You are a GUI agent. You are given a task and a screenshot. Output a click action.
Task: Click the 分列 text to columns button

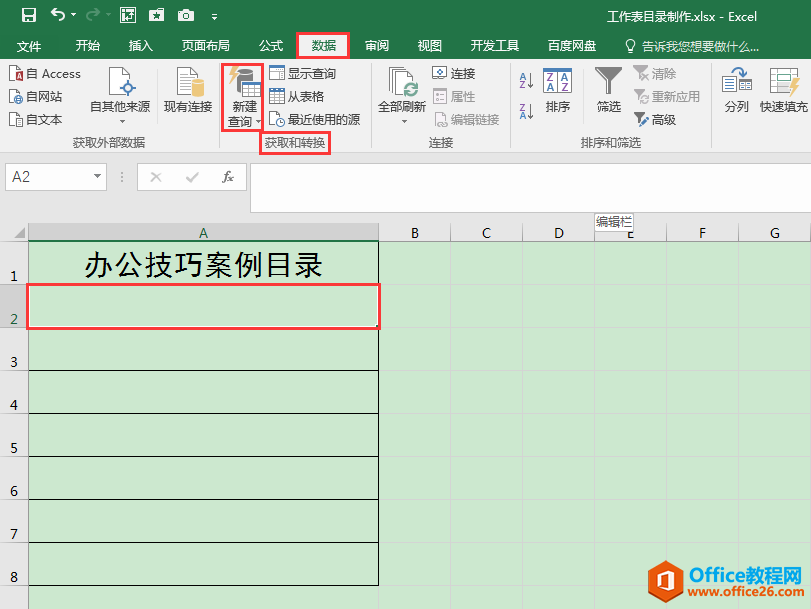tap(737, 91)
